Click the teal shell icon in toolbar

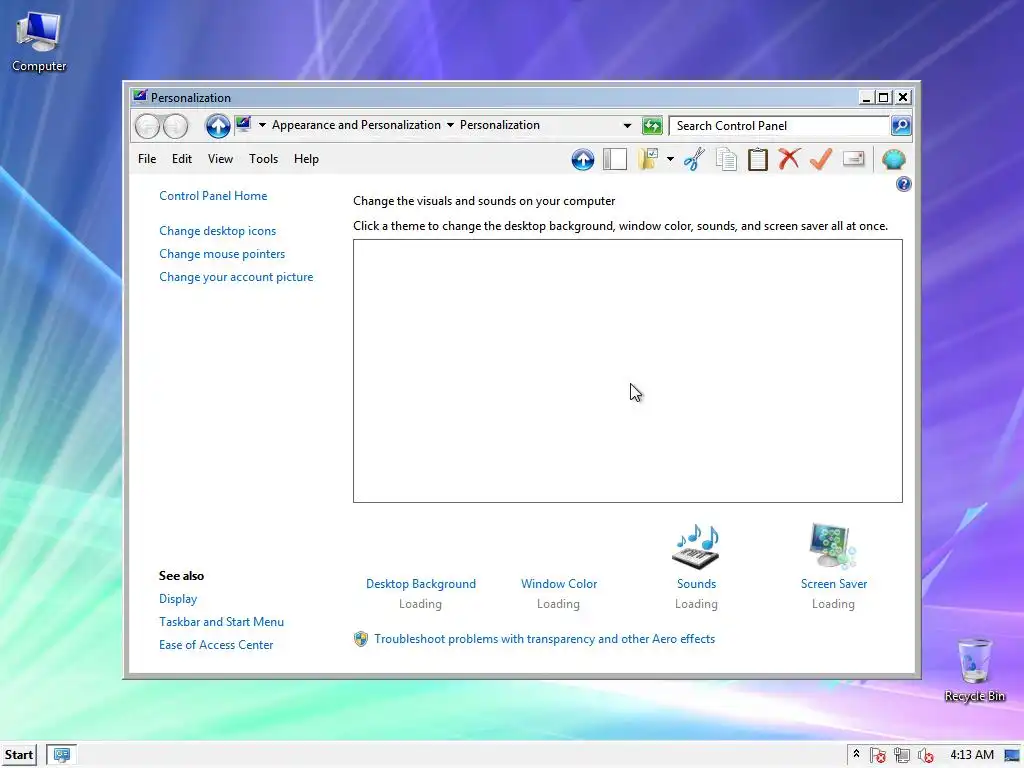[893, 159]
